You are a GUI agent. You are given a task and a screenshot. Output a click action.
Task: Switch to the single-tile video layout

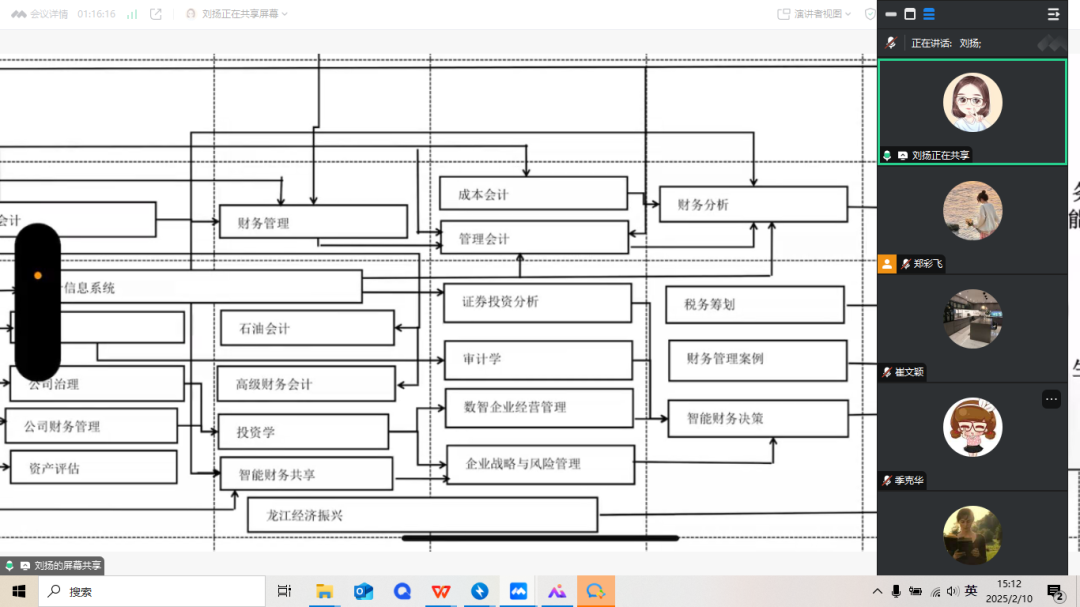pos(910,14)
